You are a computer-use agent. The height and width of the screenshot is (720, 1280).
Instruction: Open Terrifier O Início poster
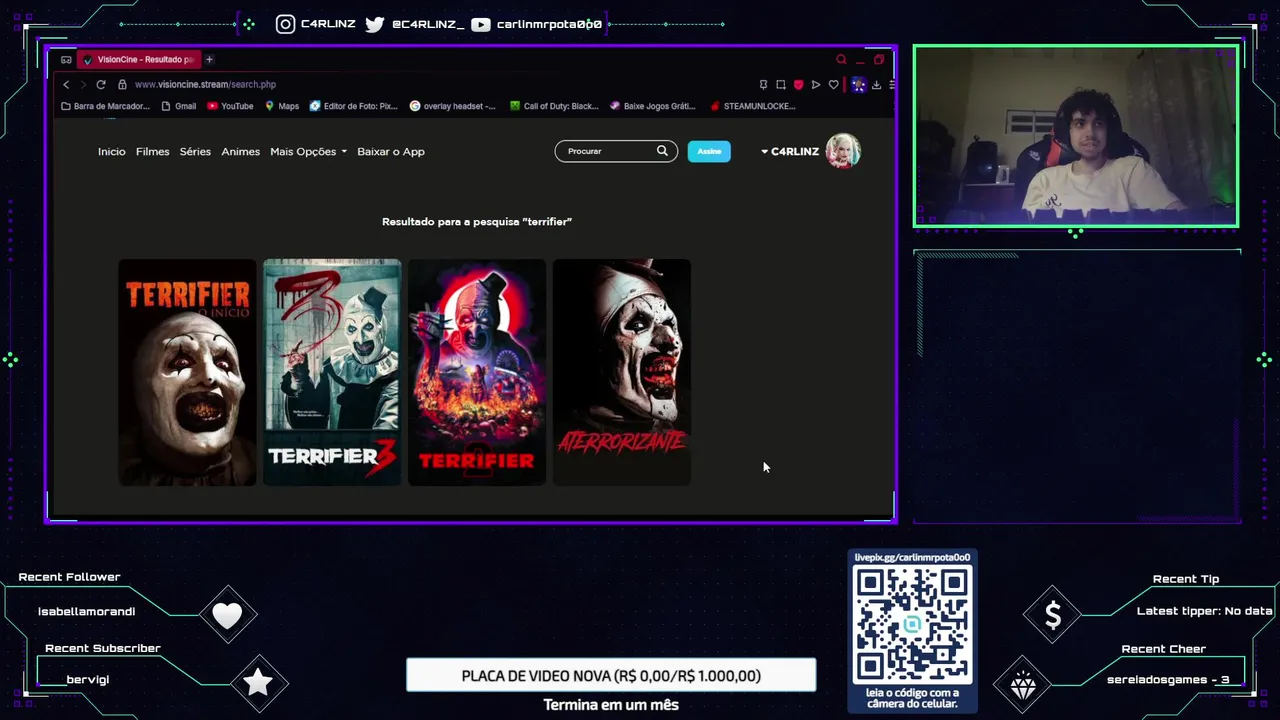coord(187,372)
